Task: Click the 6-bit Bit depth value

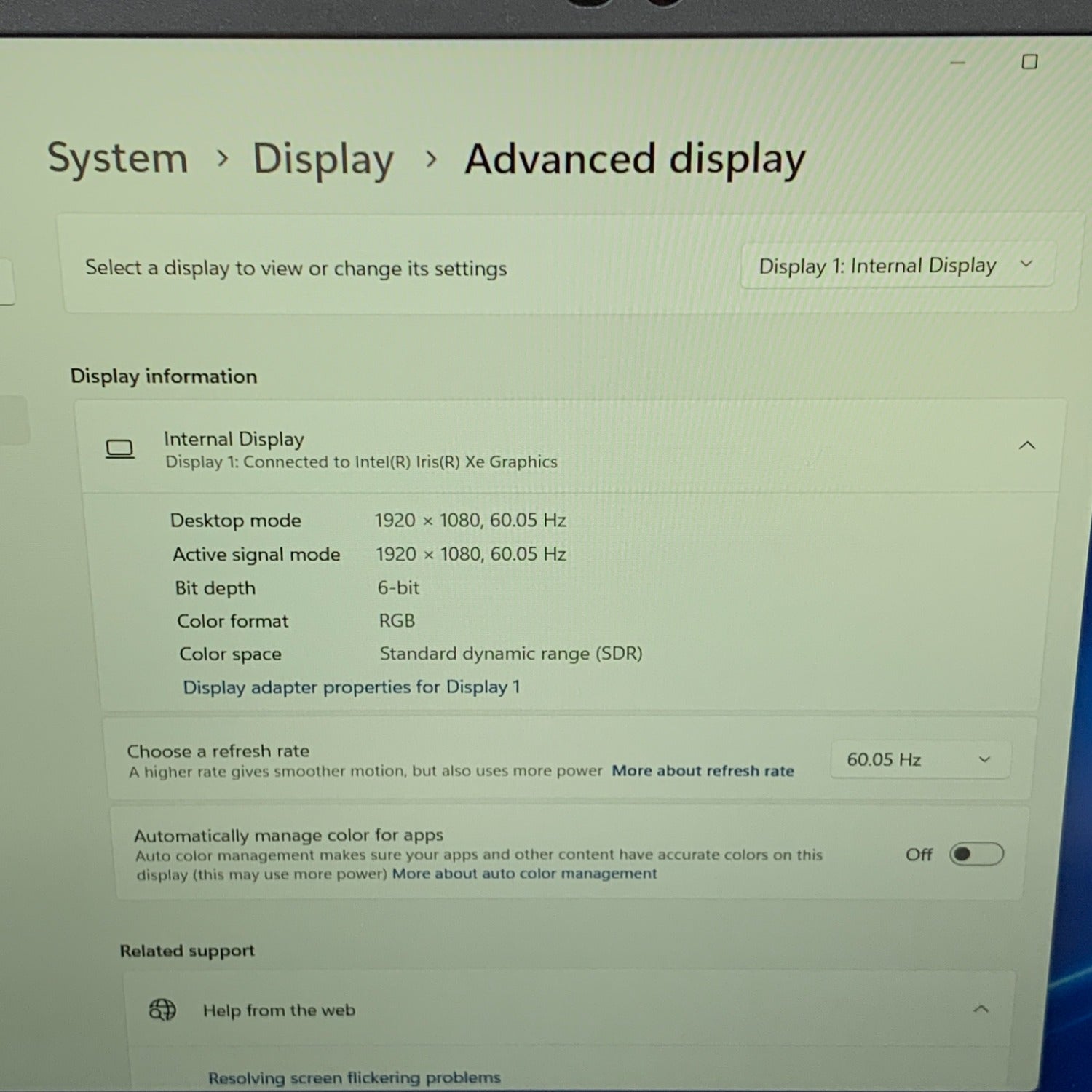Action: [x=398, y=587]
